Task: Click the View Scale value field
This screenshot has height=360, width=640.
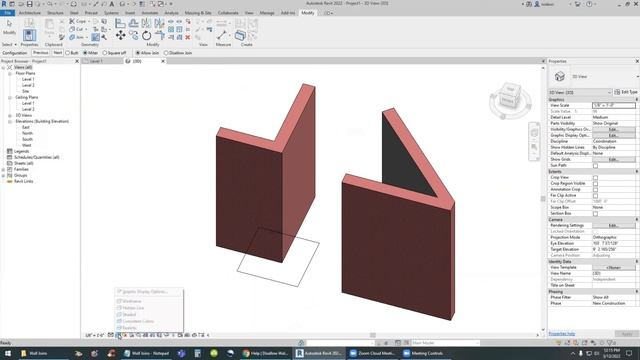Action: point(613,105)
